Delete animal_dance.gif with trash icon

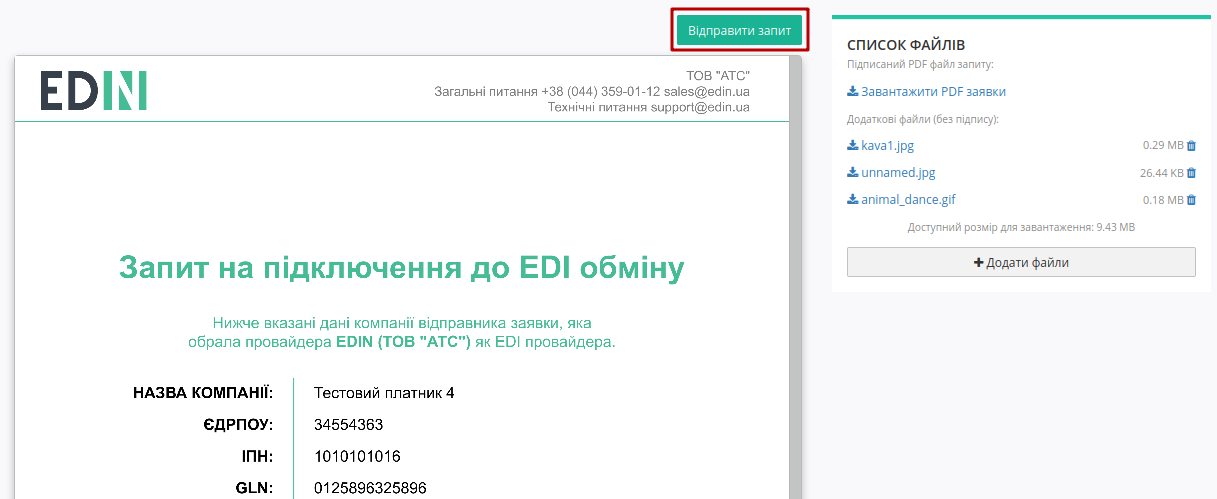(1191, 199)
